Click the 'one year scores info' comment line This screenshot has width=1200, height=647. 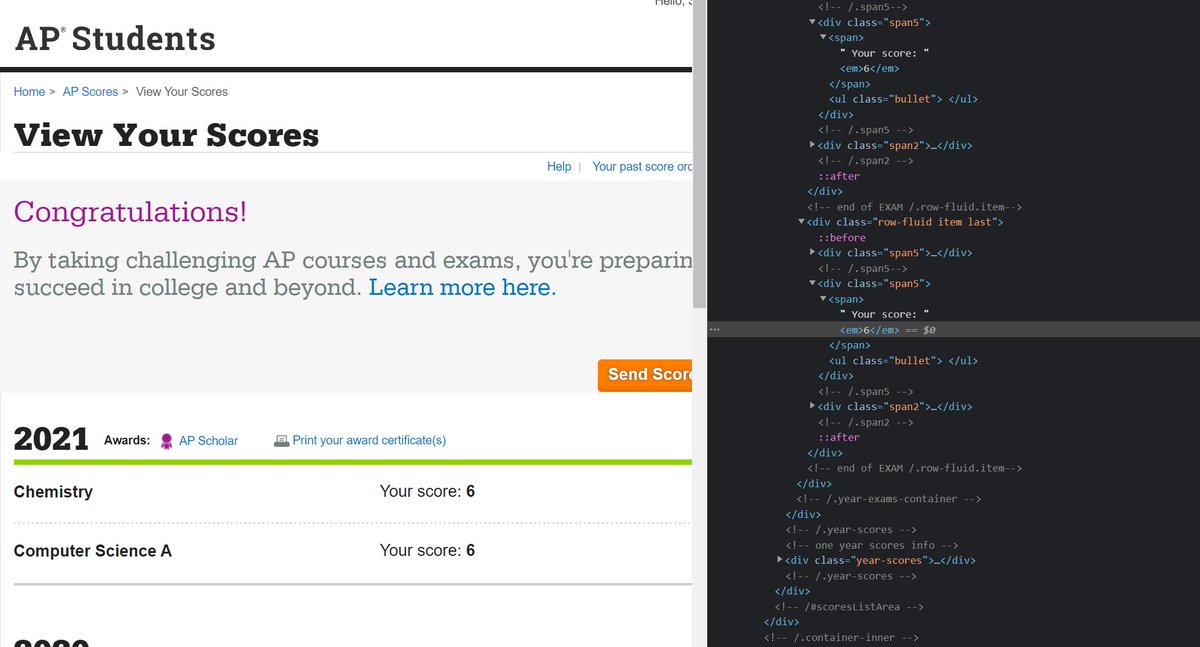coord(872,545)
